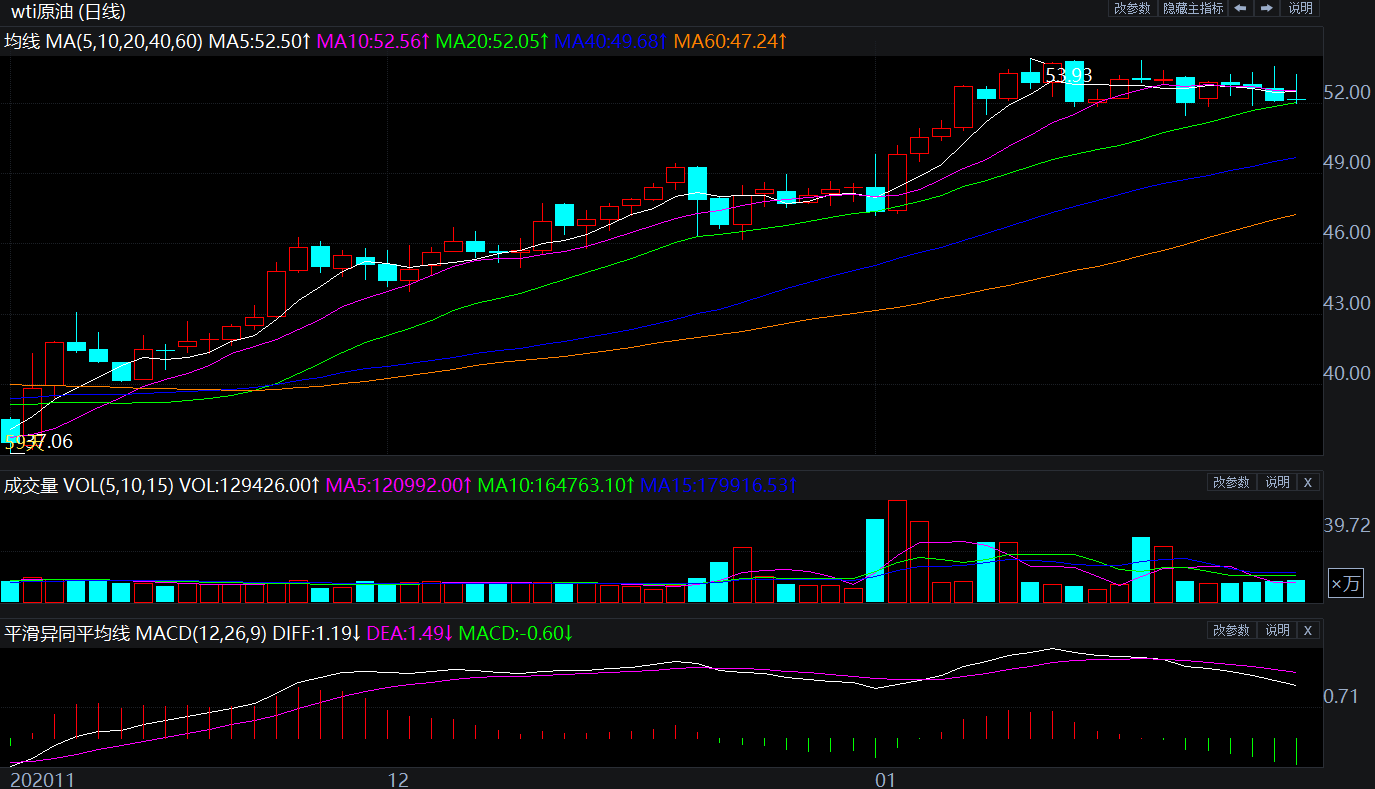Close the MACD indicator panel
1375x789 pixels.
click(x=1307, y=630)
